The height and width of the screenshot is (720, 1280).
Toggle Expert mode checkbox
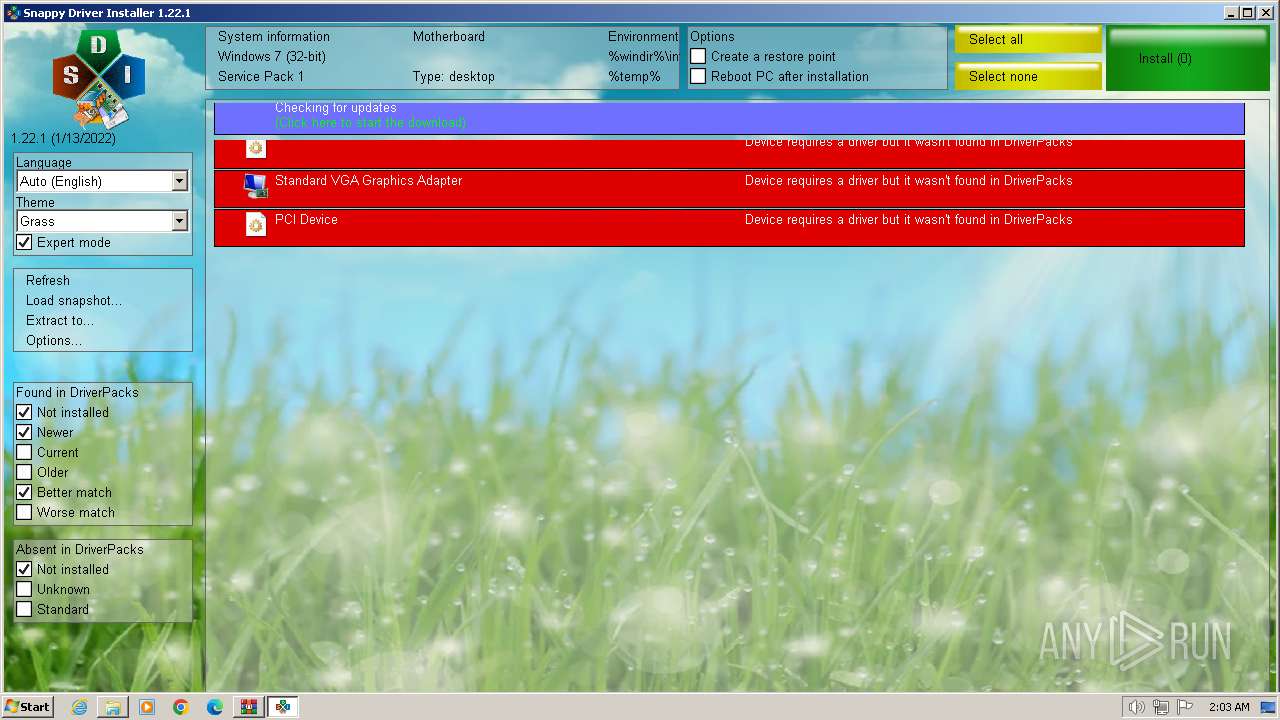(24, 242)
